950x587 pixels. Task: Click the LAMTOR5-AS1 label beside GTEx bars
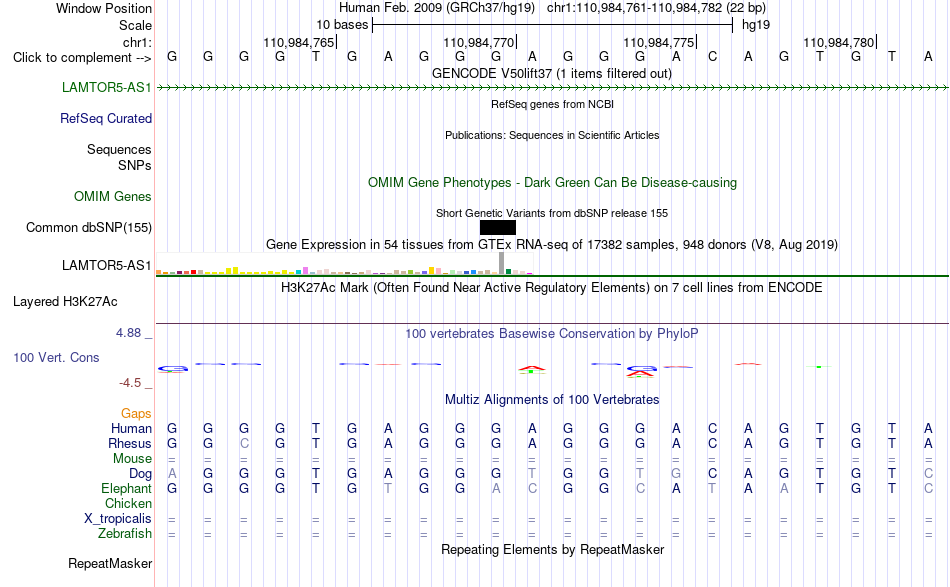[107, 265]
